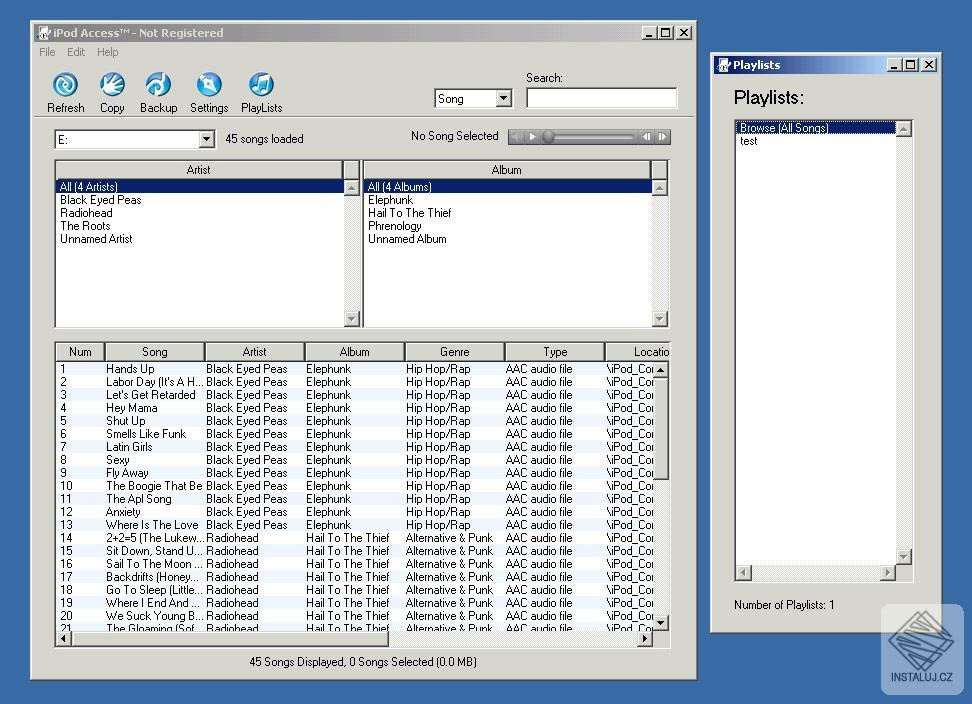
Task: Open the Help menu
Action: click(x=107, y=52)
